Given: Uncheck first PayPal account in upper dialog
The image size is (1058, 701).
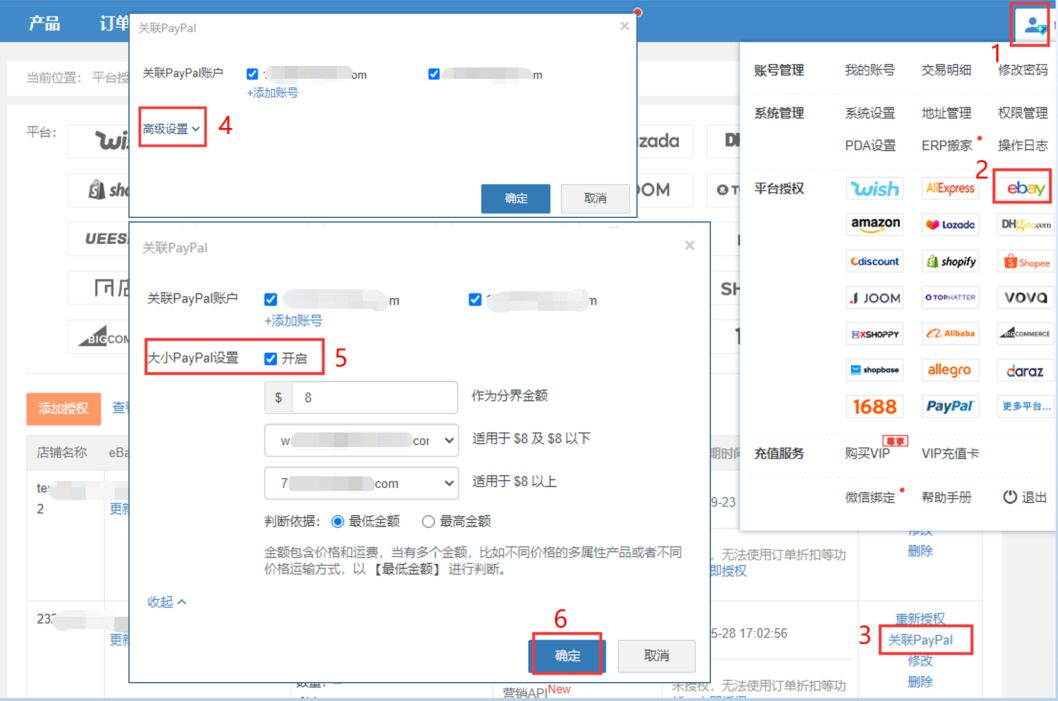Looking at the screenshot, I should pos(252,74).
